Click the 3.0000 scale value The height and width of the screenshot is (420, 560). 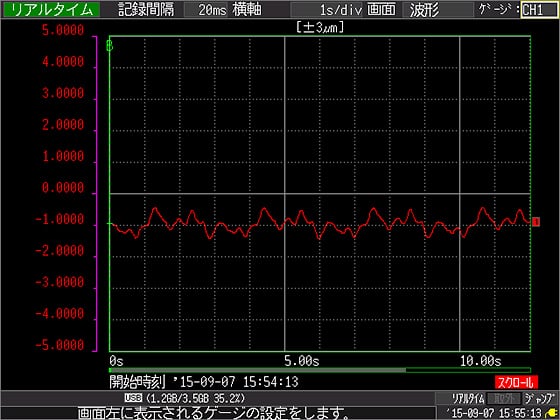click(x=63, y=93)
